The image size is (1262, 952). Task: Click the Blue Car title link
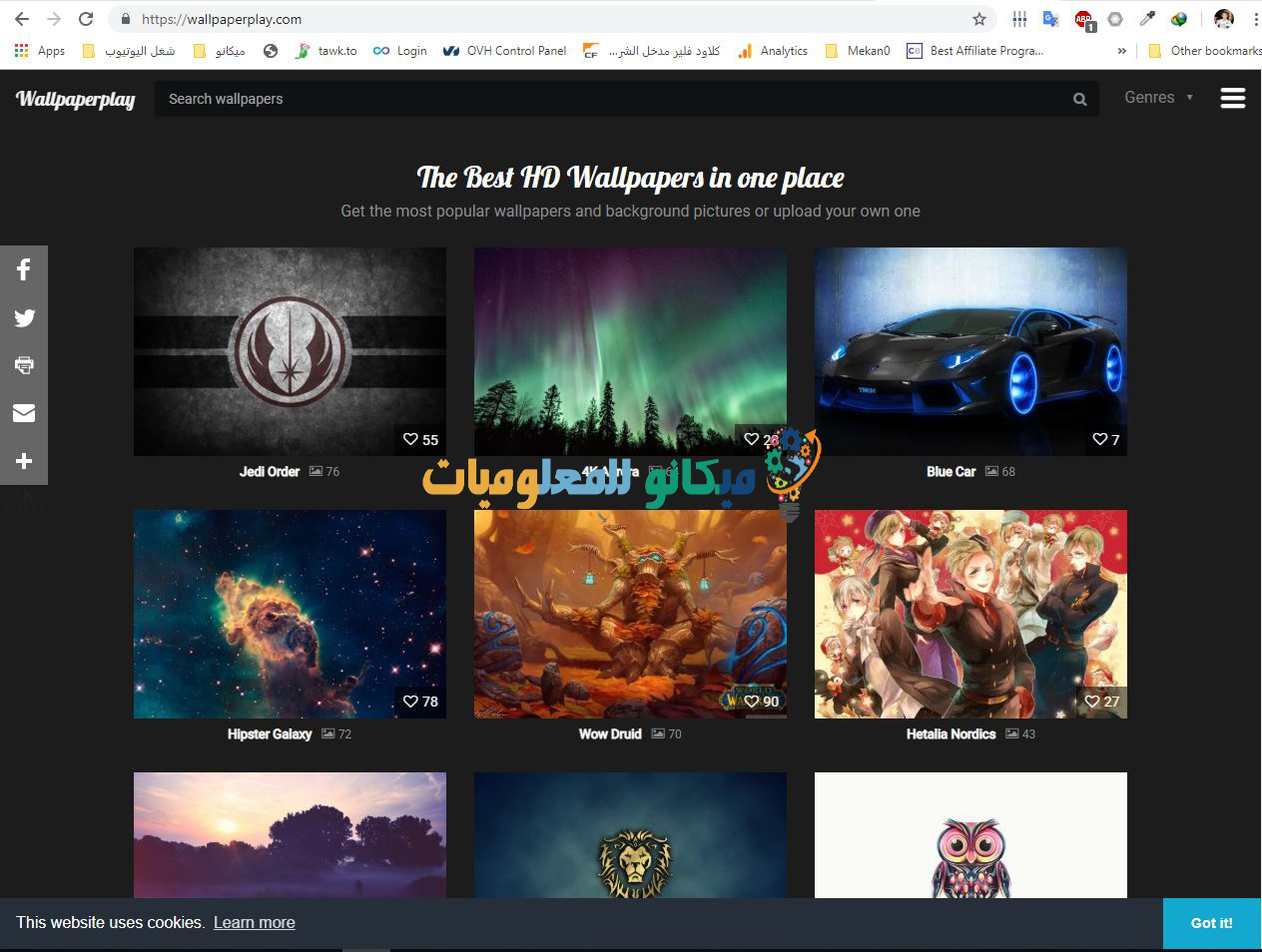[950, 472]
